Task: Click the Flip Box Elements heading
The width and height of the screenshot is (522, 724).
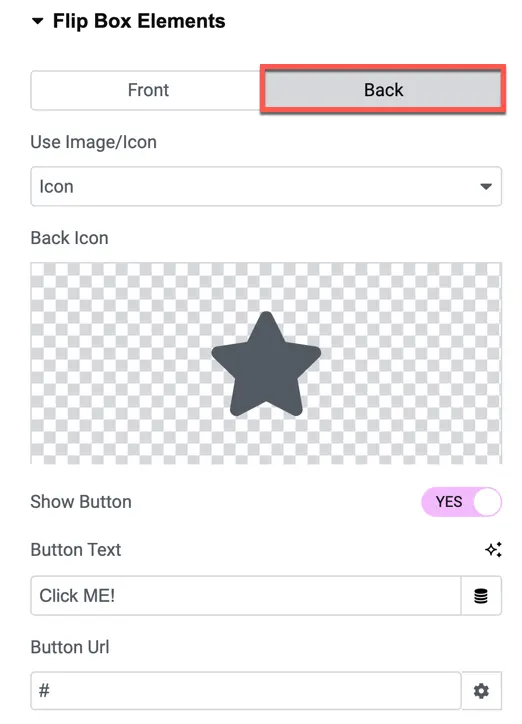Action: pos(139,21)
